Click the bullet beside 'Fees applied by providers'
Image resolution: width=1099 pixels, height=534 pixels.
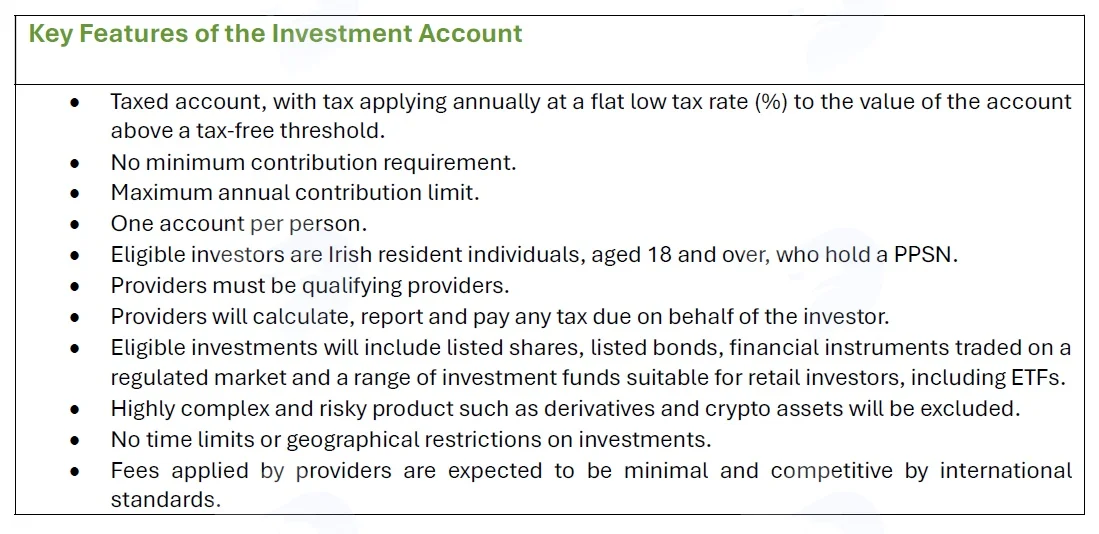(75, 472)
